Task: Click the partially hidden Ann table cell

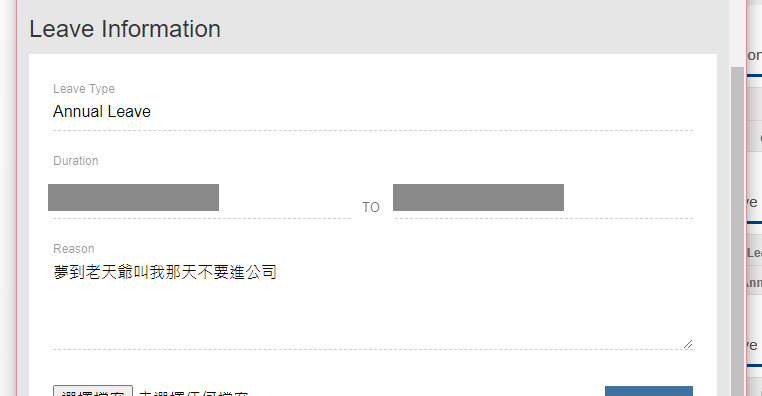Action: click(x=754, y=283)
